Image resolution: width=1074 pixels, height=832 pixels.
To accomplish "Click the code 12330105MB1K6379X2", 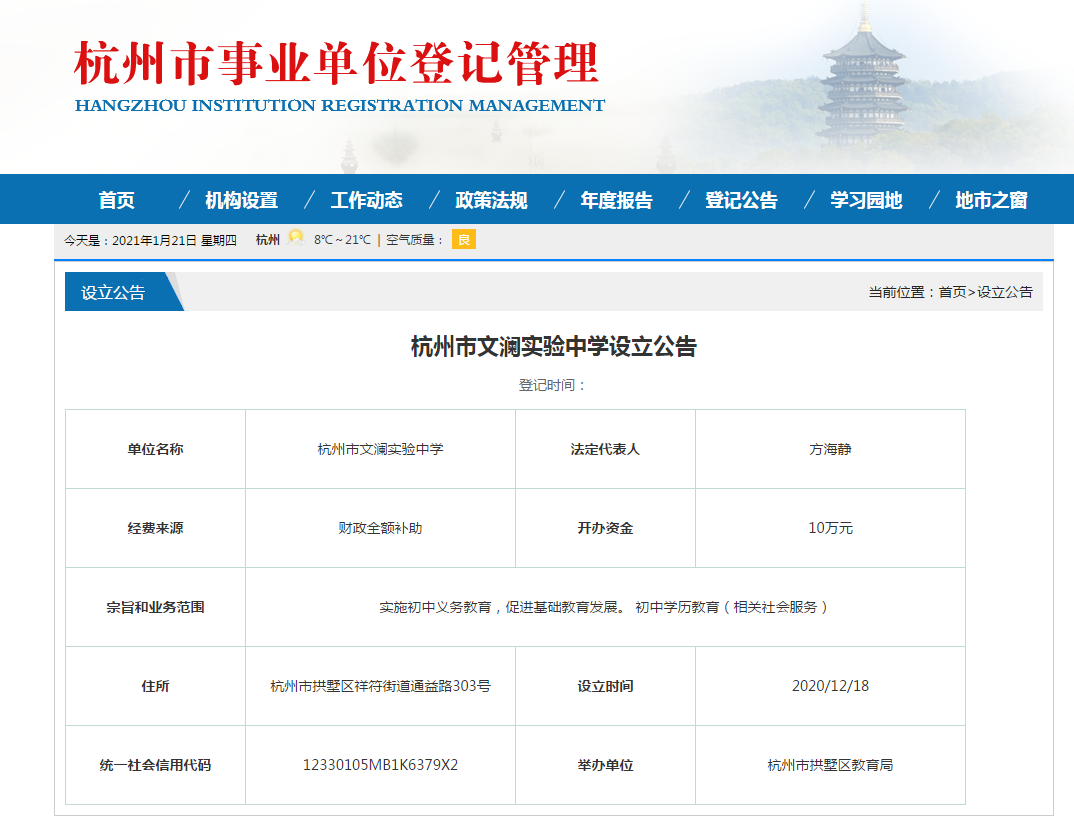I will click(x=380, y=765).
